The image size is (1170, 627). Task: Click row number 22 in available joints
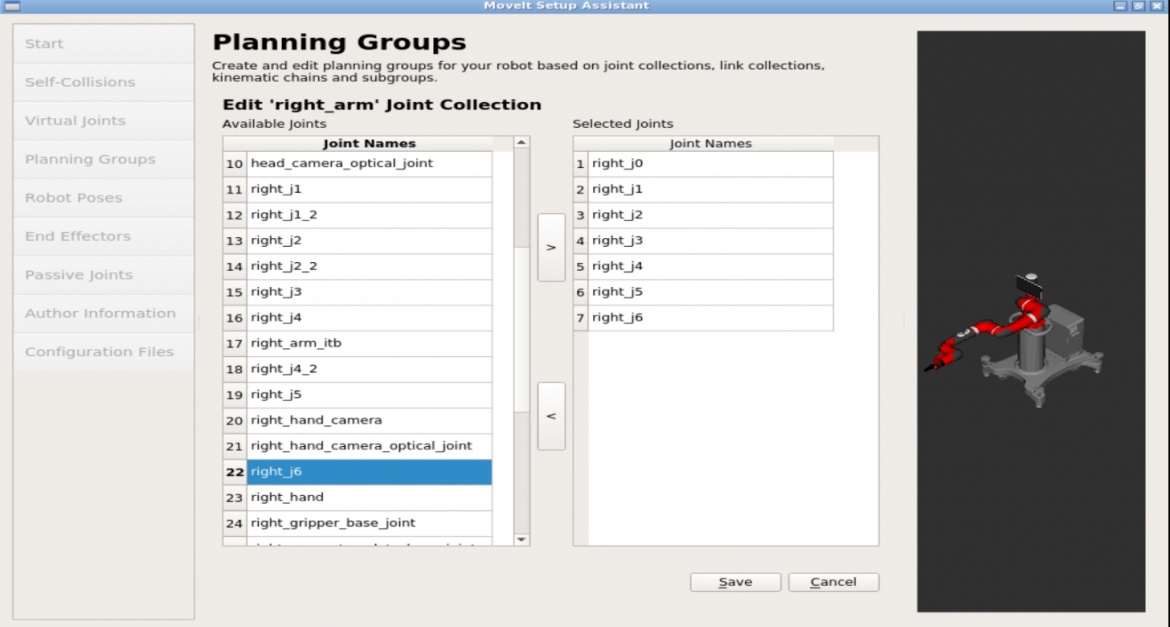[235, 472]
